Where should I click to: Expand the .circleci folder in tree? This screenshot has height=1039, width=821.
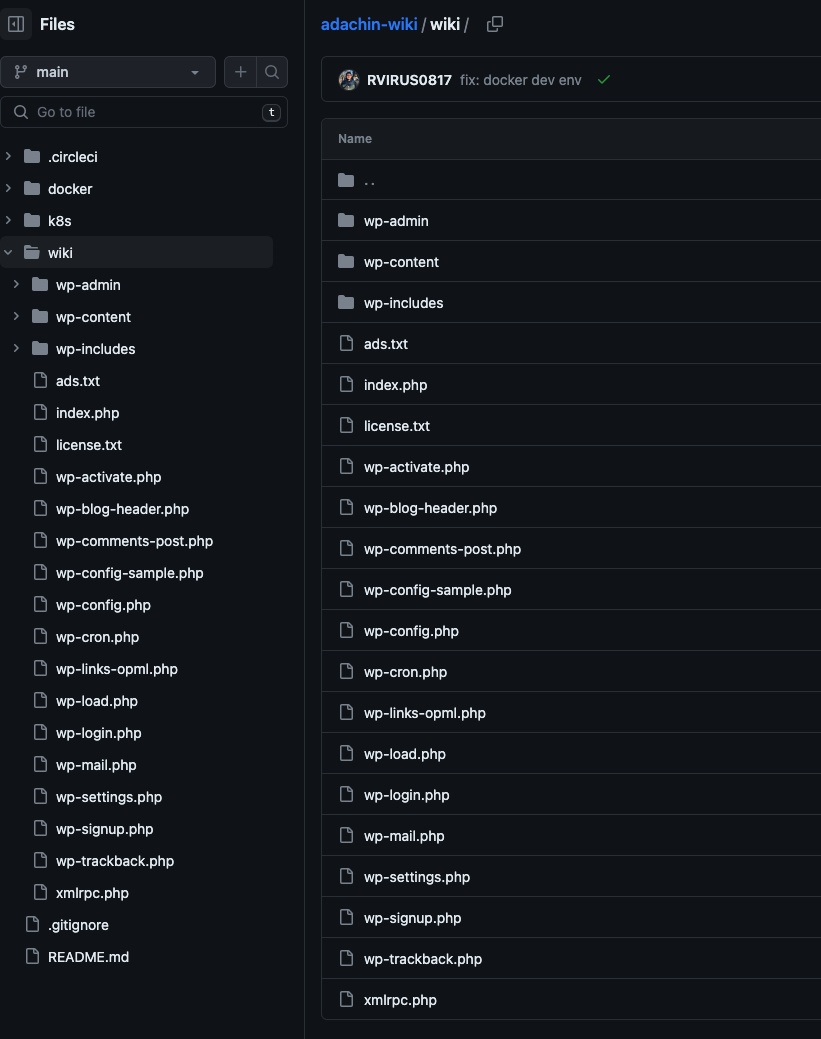point(9,157)
